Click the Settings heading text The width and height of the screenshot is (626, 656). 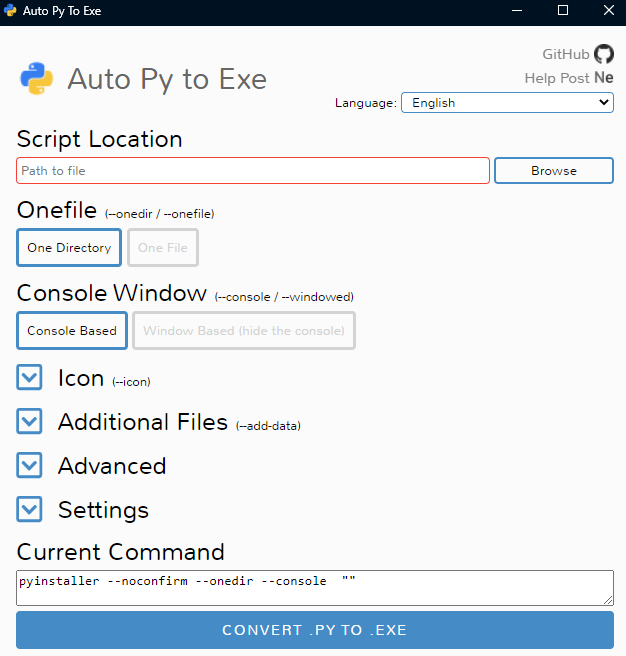(x=103, y=510)
